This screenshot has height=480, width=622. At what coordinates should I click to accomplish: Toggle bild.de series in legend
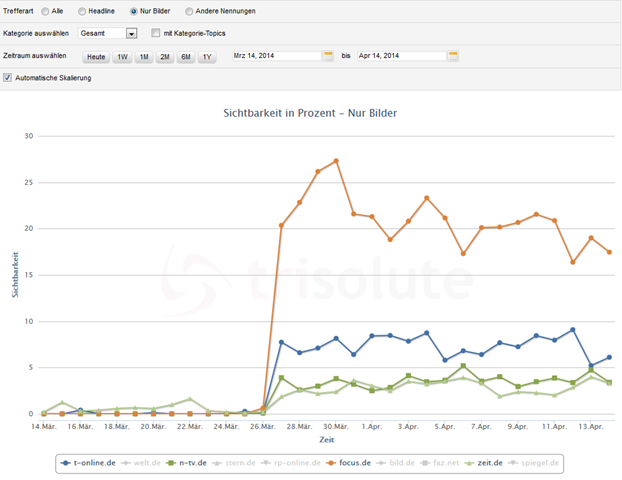coord(395,463)
